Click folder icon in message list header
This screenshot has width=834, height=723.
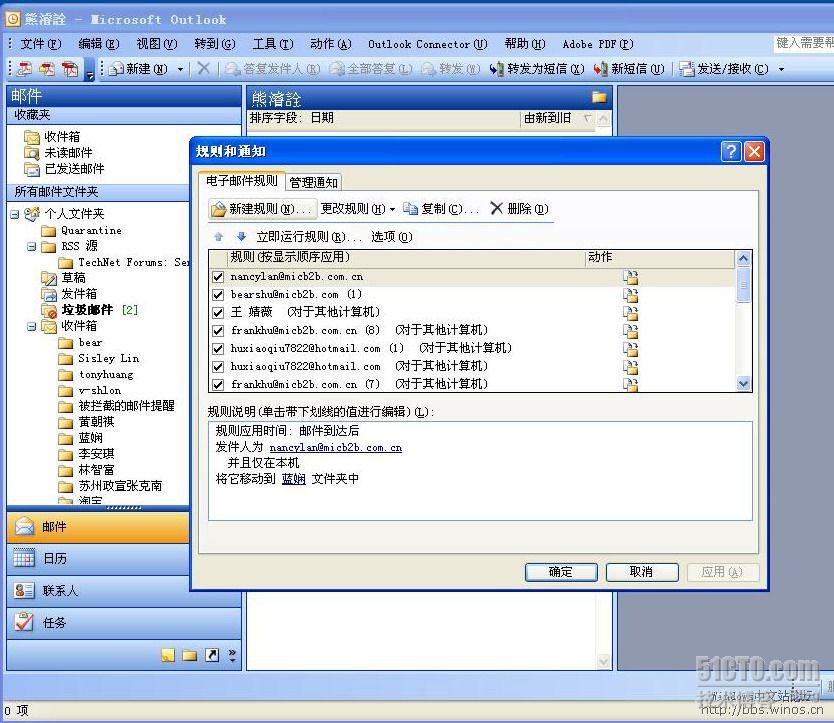pos(599,97)
